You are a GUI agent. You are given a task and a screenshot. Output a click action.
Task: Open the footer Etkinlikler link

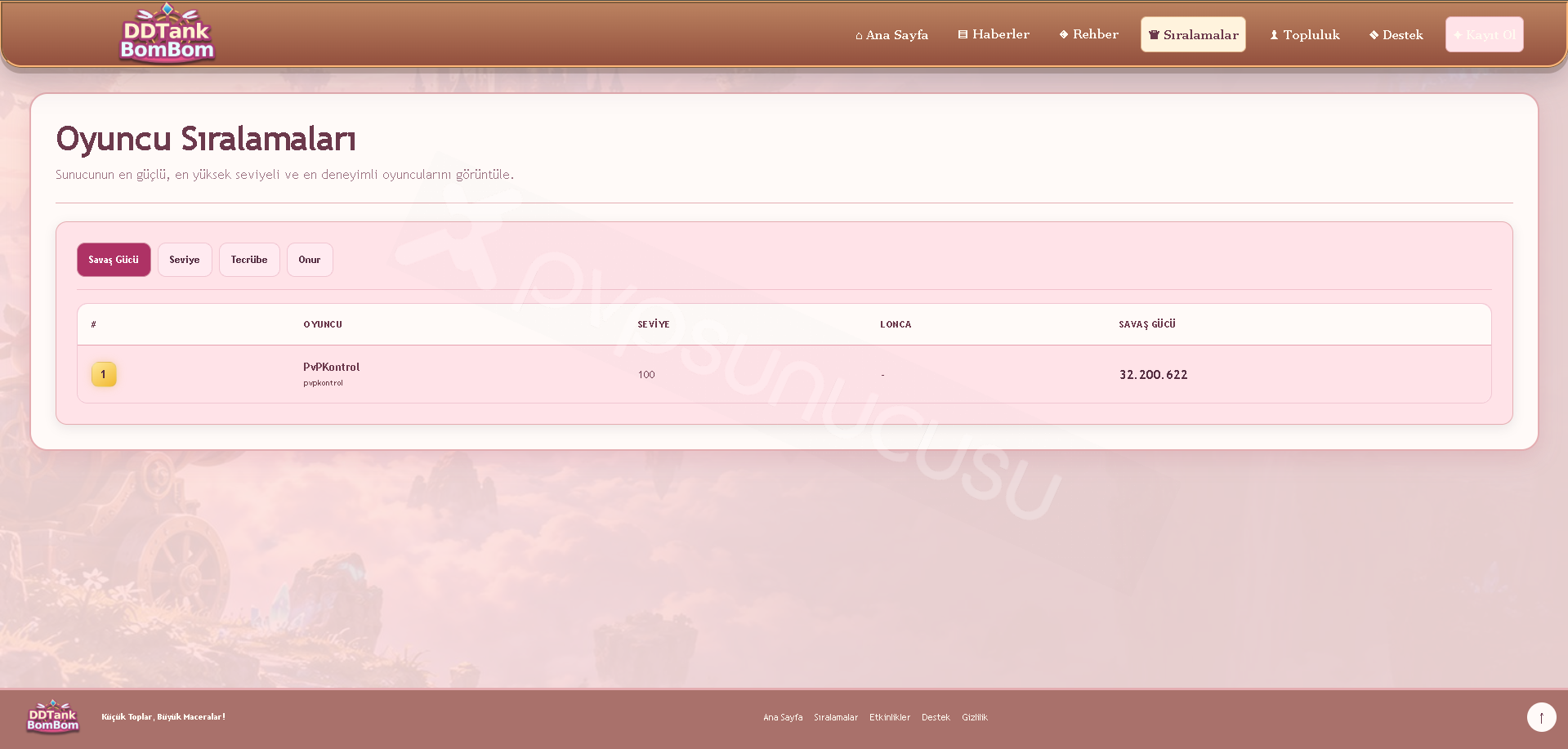[x=890, y=717]
